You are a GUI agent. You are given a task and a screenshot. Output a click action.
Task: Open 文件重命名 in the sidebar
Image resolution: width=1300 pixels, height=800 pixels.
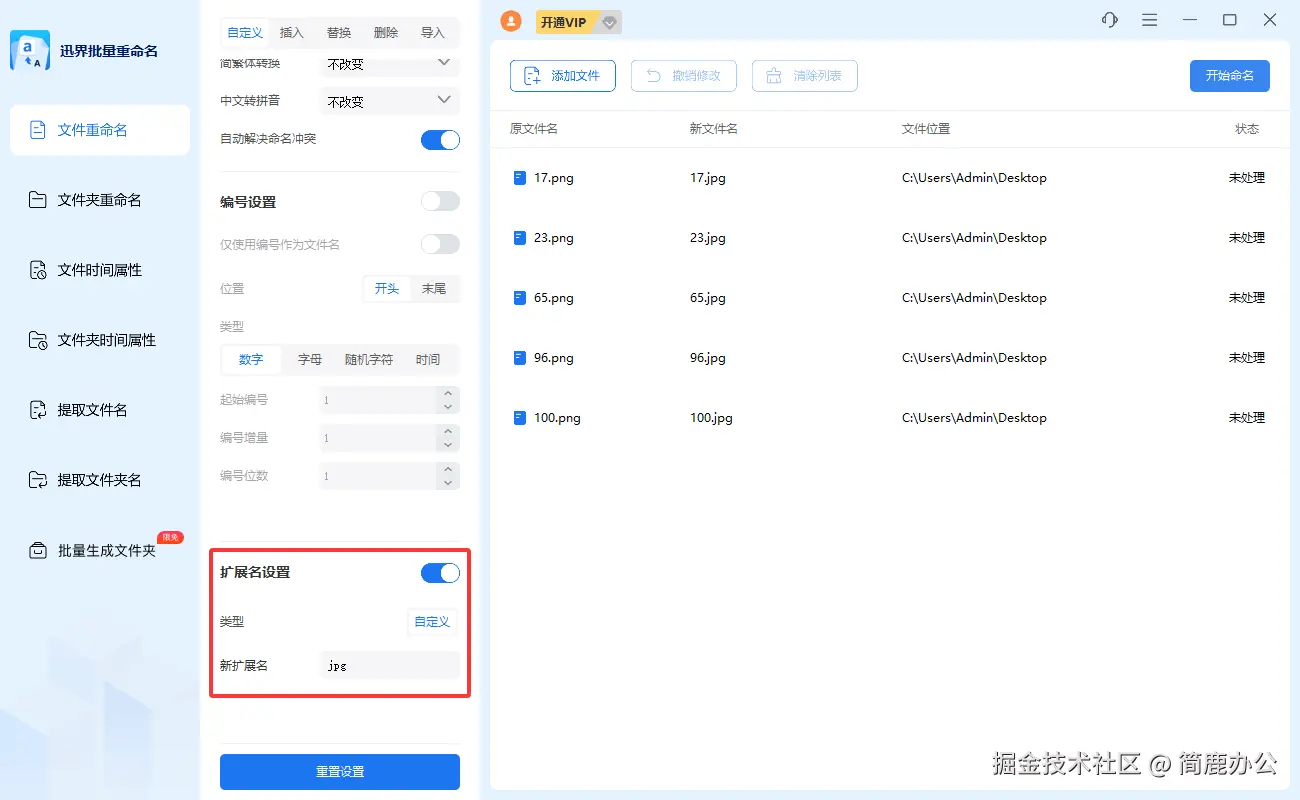[x=100, y=130]
